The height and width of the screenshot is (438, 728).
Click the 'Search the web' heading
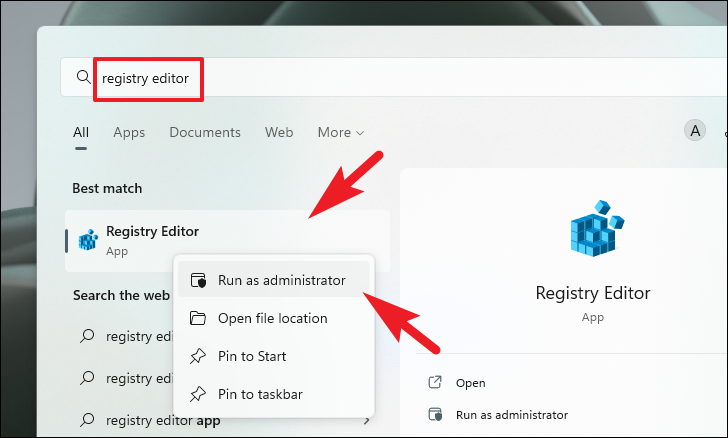pyautogui.click(x=121, y=295)
